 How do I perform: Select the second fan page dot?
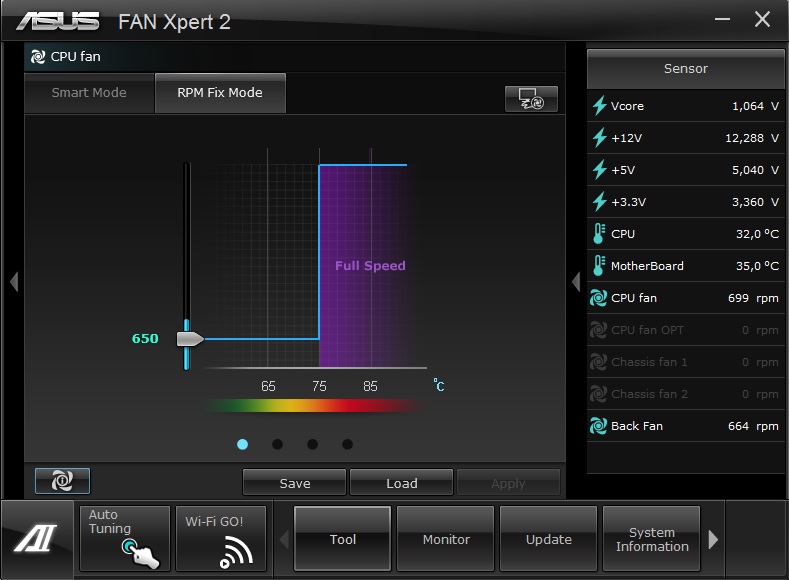277,444
